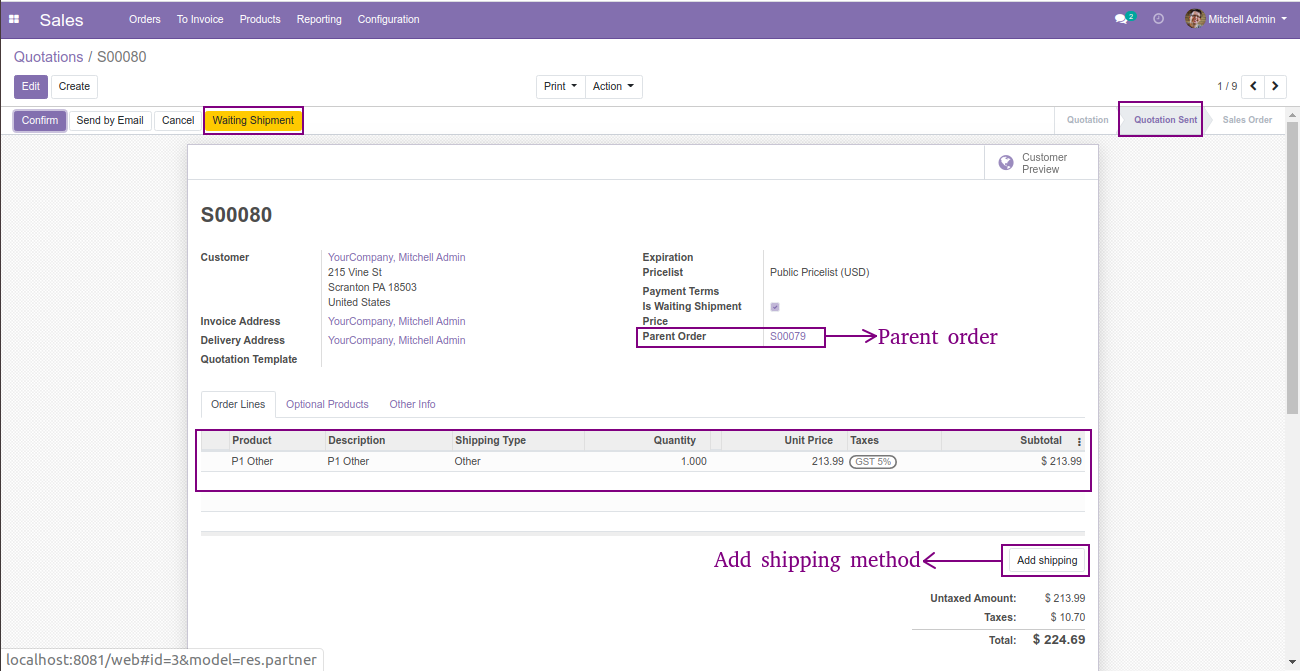Open invoice address partner link
This screenshot has width=1300, height=671.
pyautogui.click(x=397, y=321)
